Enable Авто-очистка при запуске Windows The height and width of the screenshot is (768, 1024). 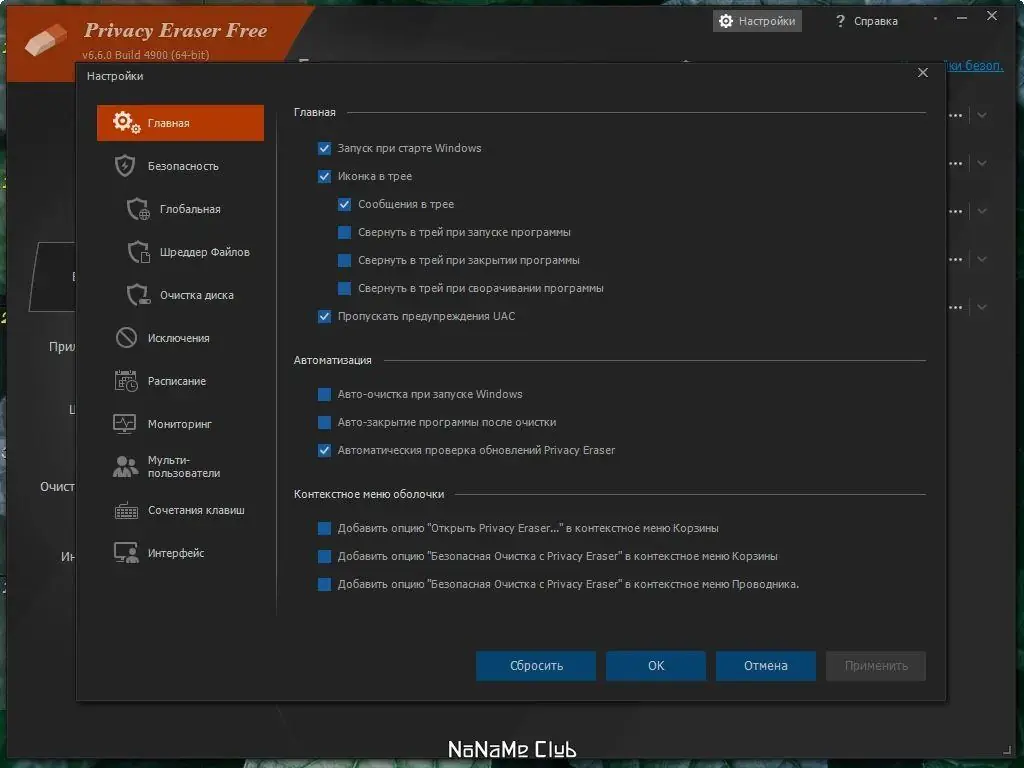coord(325,394)
